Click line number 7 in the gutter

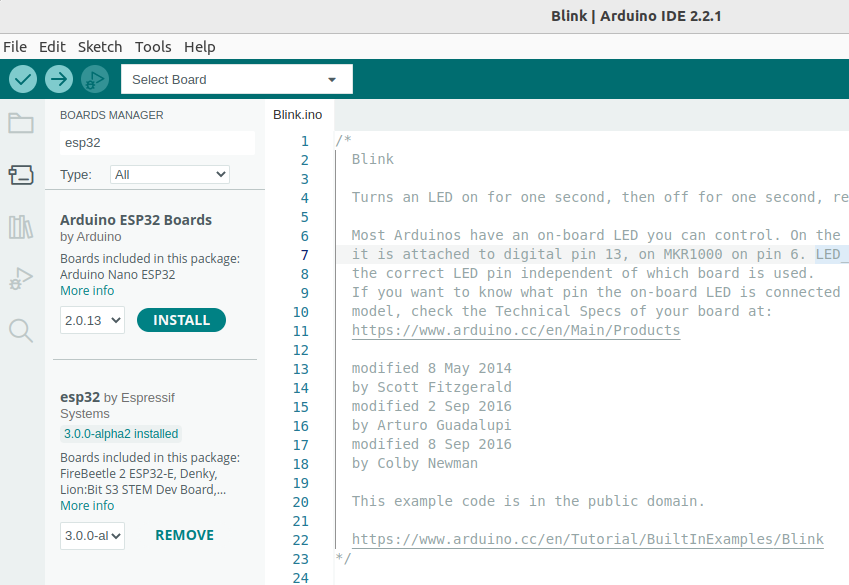tap(305, 255)
